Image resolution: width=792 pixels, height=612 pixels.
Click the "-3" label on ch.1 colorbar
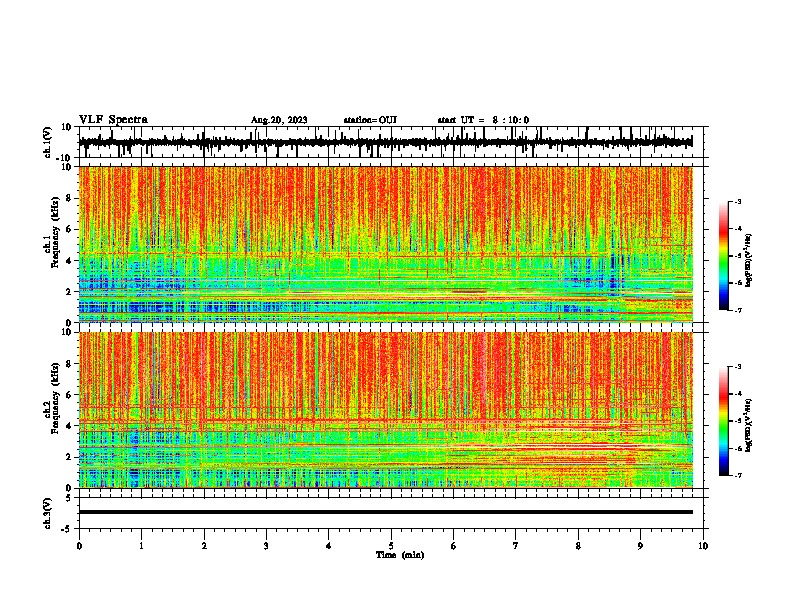click(737, 201)
